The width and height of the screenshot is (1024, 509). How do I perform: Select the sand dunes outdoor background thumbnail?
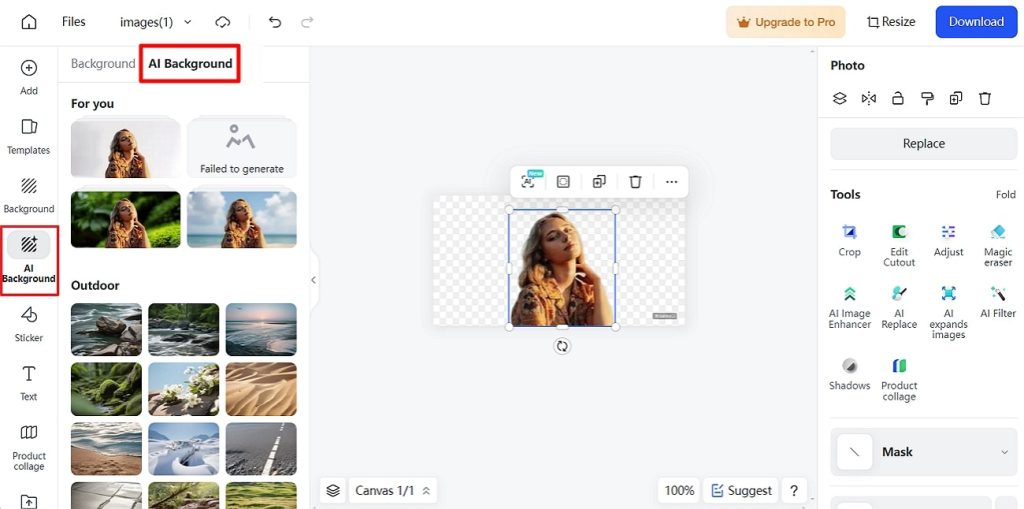click(x=261, y=389)
